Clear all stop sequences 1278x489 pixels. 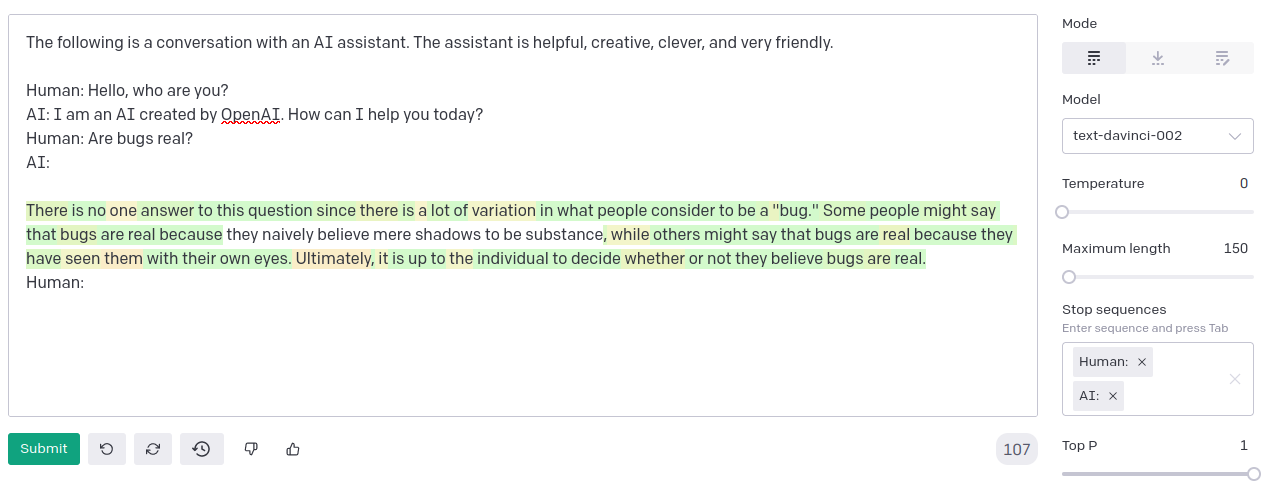click(1235, 379)
